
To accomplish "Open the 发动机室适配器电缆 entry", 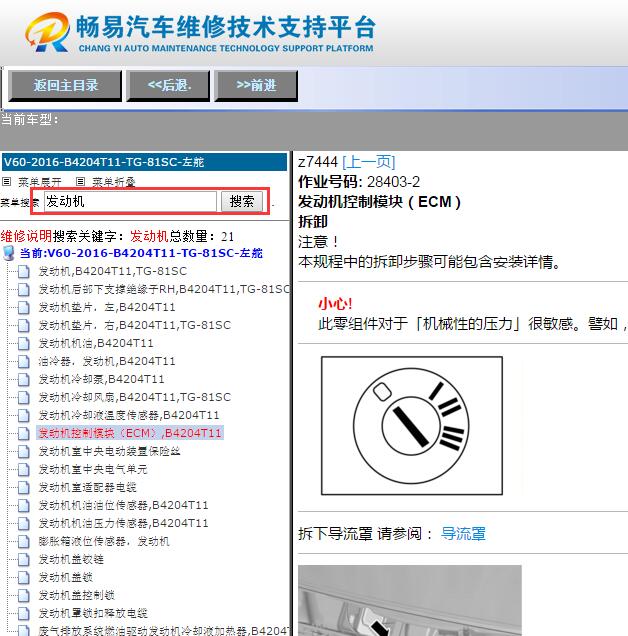I will 87,487.
